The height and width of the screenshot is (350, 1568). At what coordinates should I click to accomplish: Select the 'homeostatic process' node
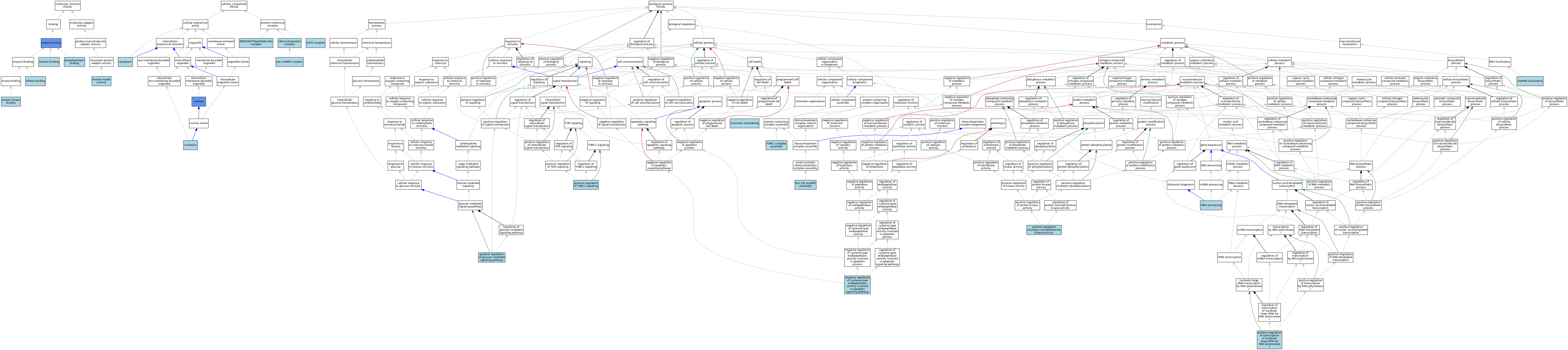(x=377, y=24)
